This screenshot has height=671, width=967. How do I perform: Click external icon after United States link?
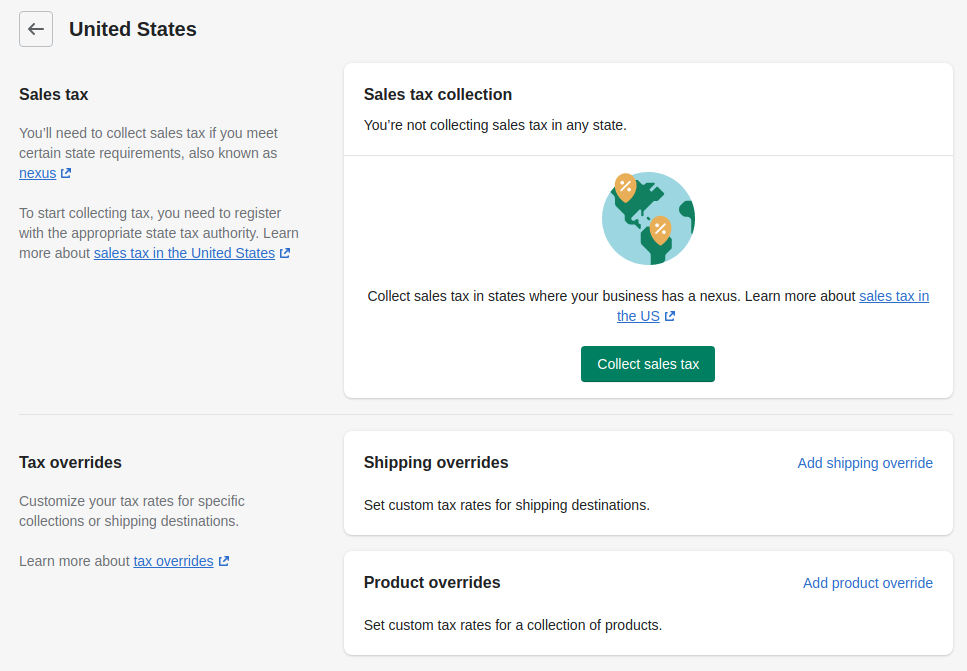pyautogui.click(x=285, y=253)
